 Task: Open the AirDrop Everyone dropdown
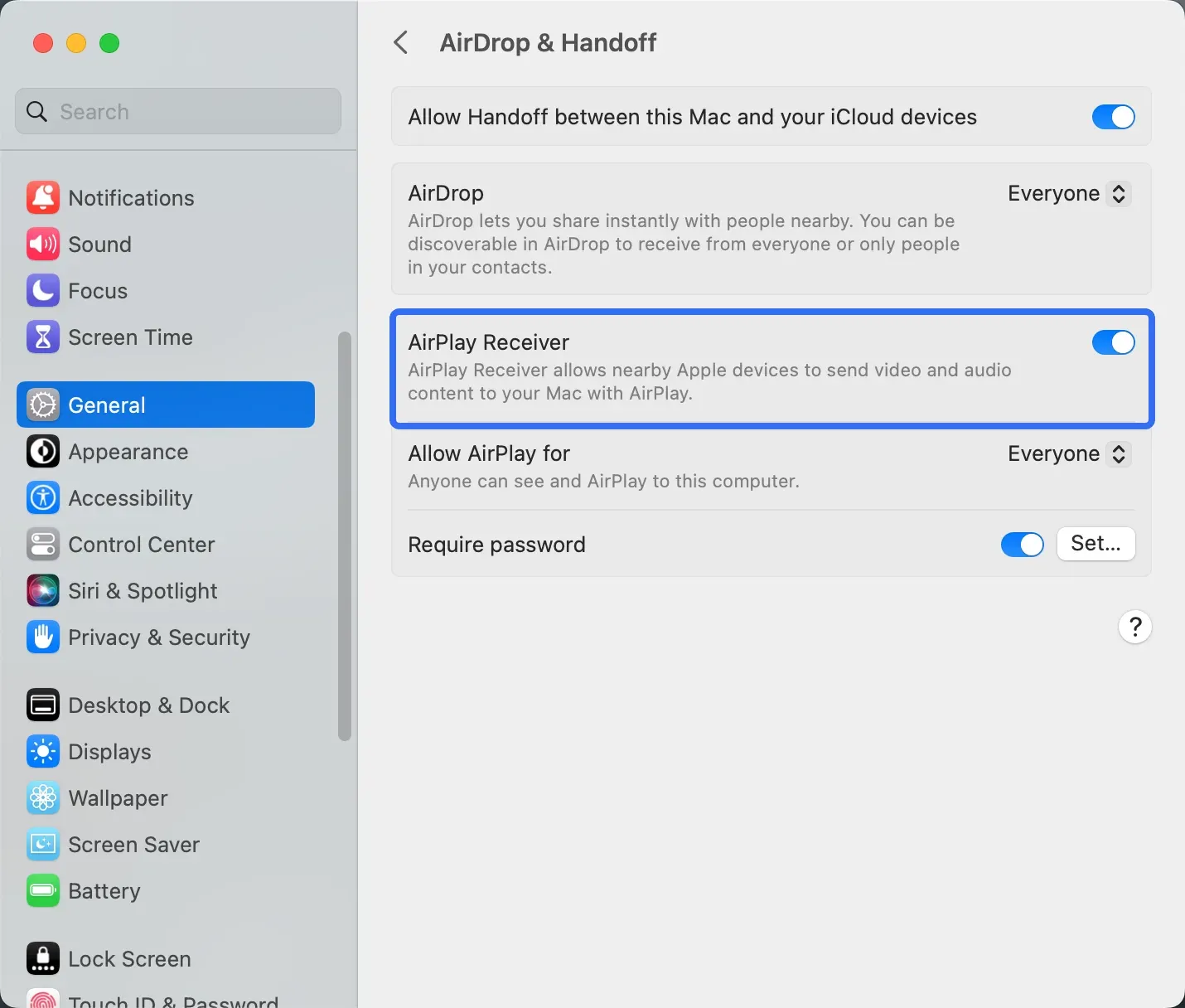pos(1069,193)
